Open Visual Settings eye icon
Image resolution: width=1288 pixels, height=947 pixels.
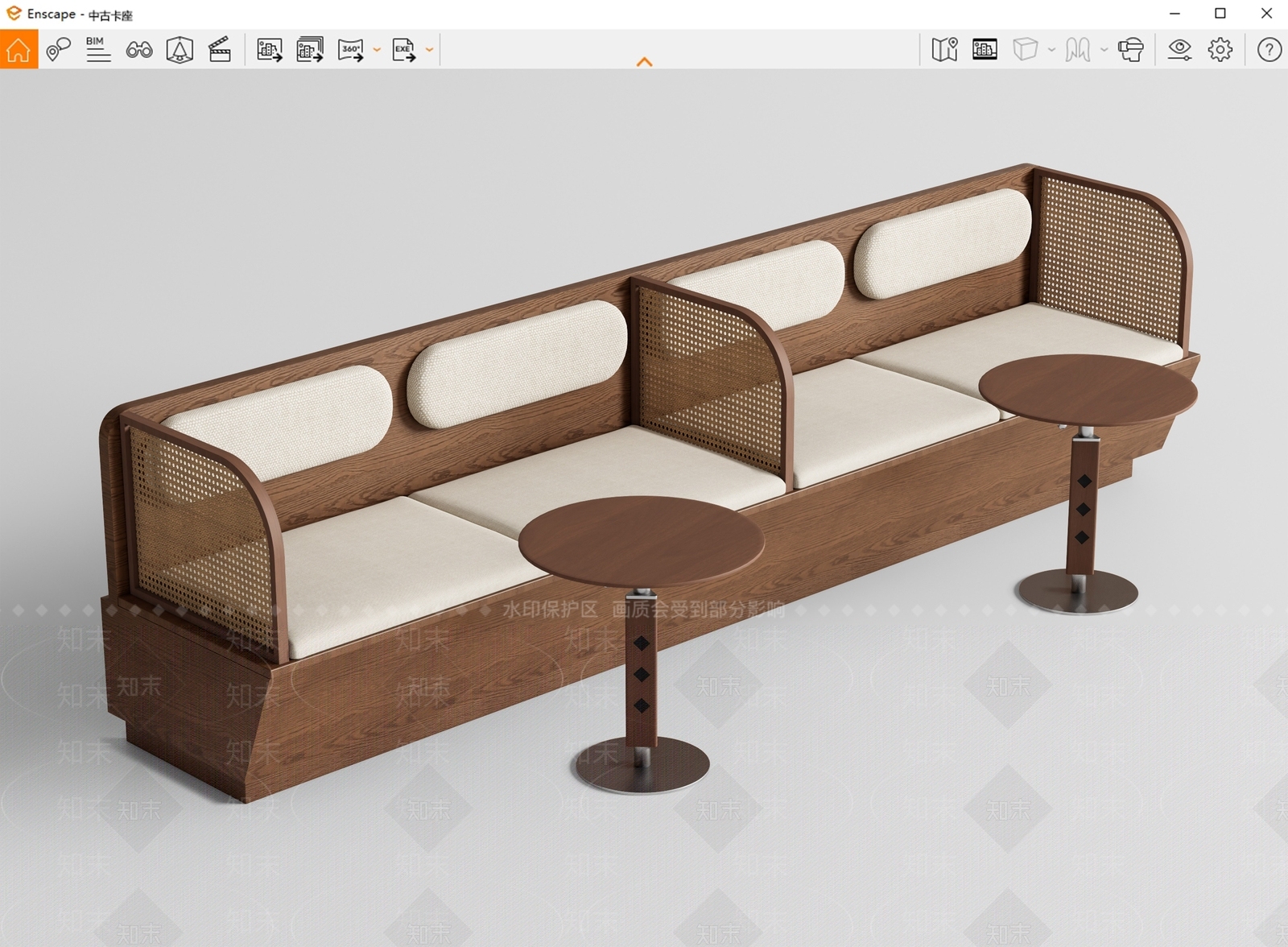(x=1180, y=50)
